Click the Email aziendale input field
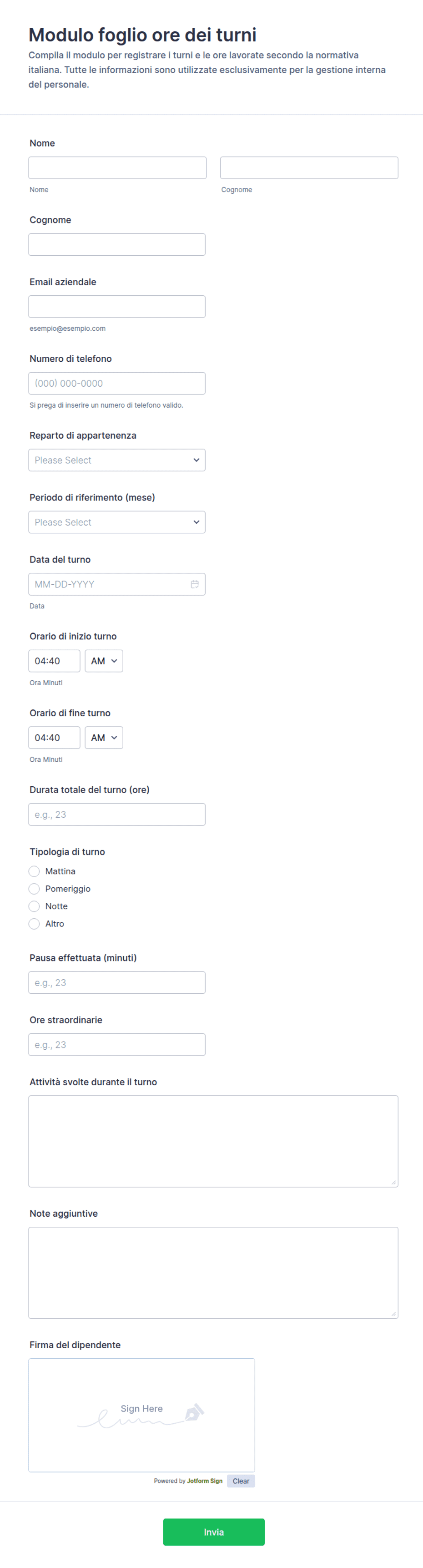 coord(117,307)
